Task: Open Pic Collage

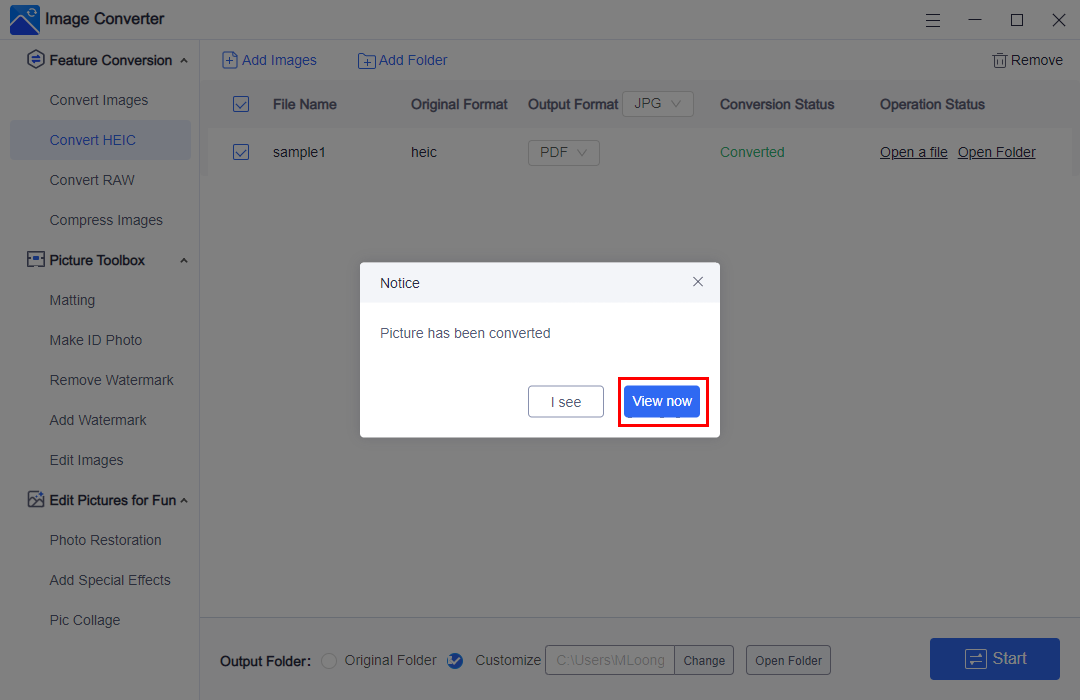Action: point(85,619)
